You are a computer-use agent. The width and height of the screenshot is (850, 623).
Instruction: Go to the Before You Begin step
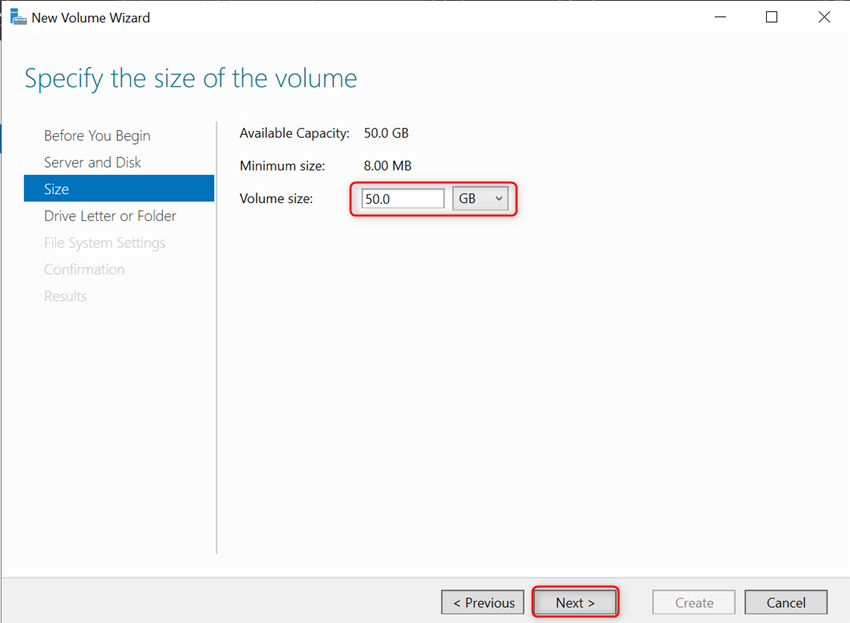point(97,136)
